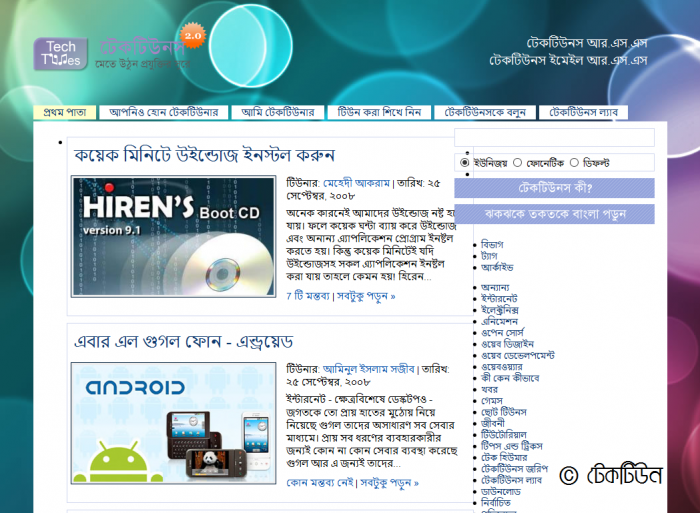The width and height of the screenshot is (700, 513).
Task: Select the ইউনিজয় radio button
Action: click(464, 163)
